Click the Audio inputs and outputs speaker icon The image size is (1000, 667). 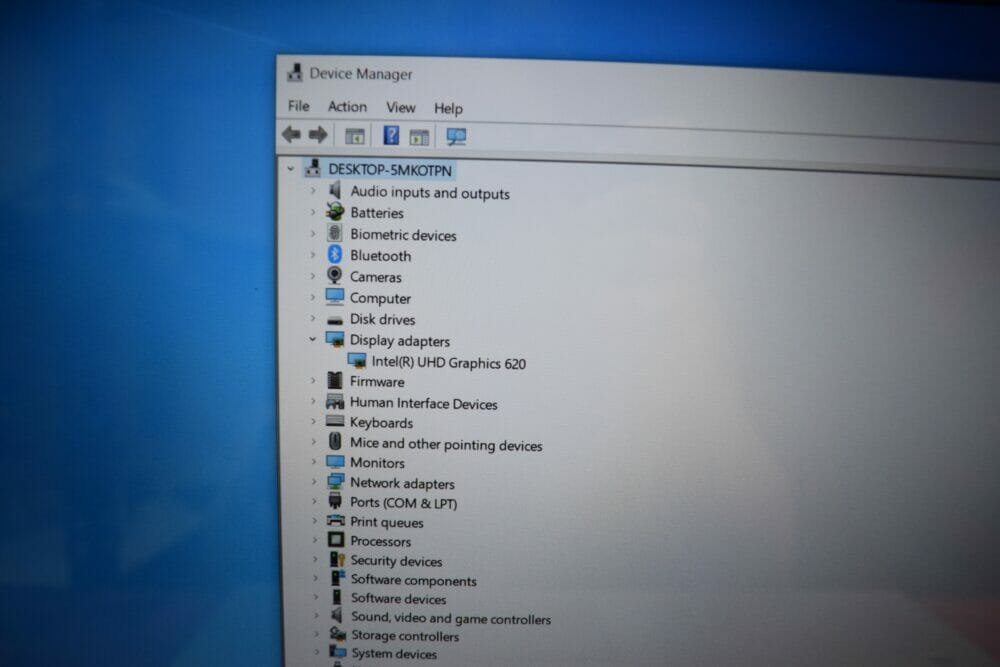(335, 190)
